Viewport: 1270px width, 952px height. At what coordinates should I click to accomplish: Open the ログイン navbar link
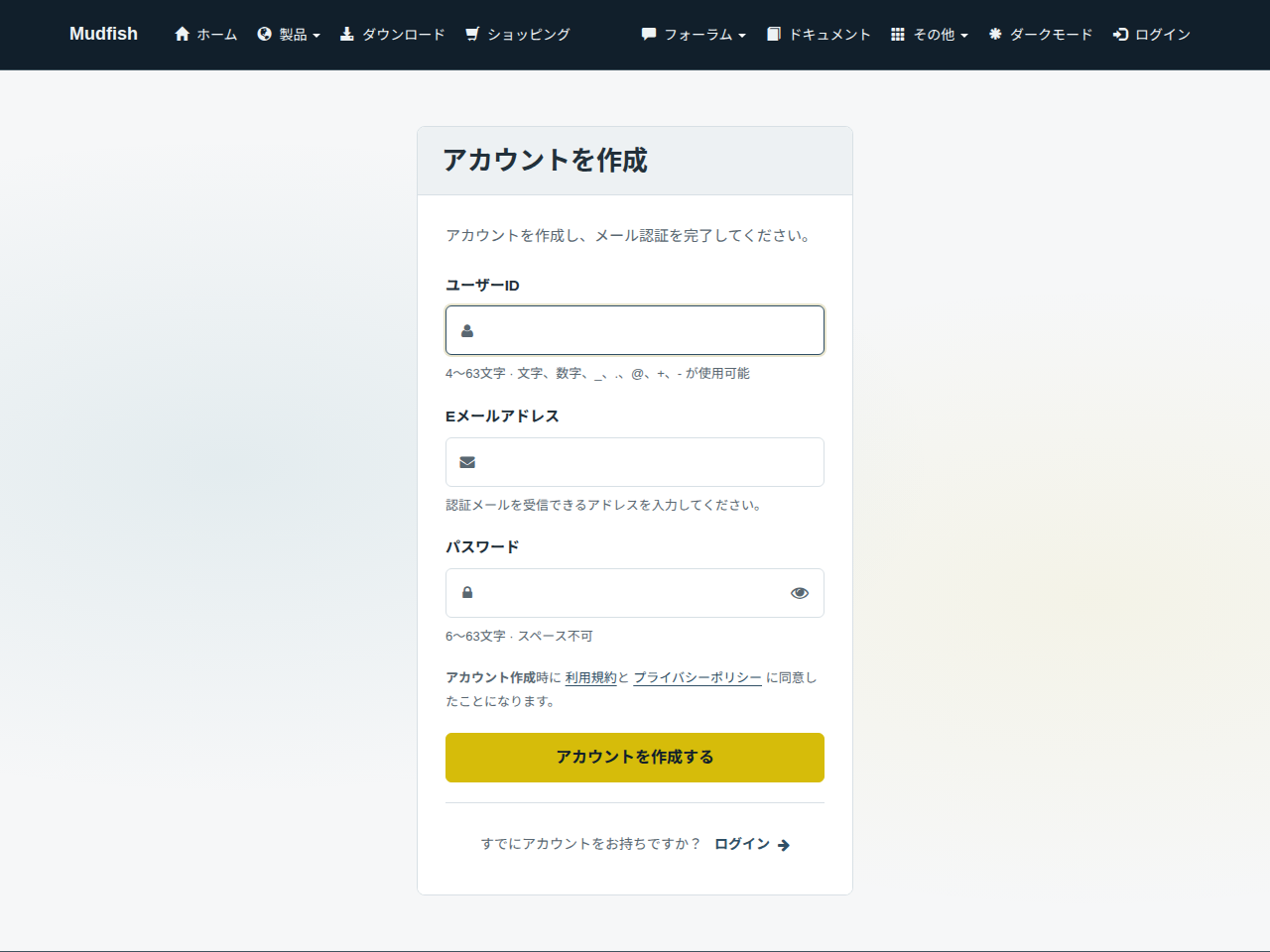(x=1152, y=34)
